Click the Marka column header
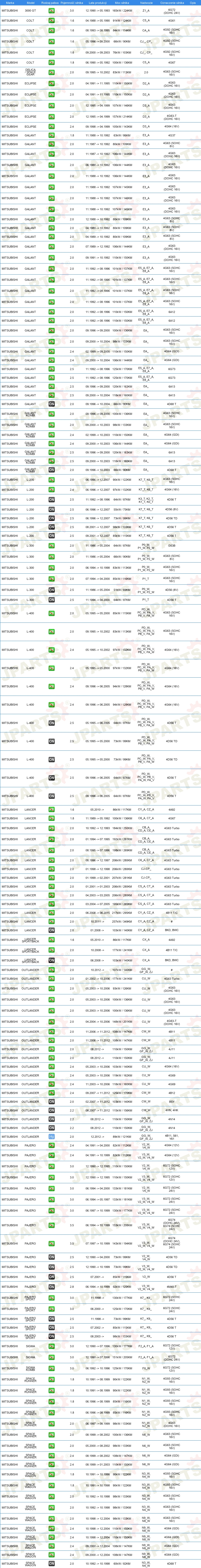 pyautogui.click(x=10, y=3)
